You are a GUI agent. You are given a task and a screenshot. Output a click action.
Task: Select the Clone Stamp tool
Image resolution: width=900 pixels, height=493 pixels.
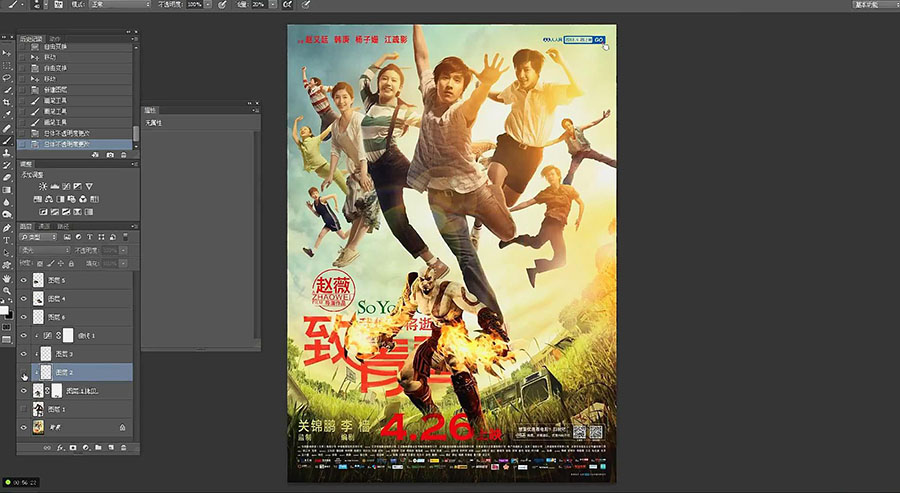7,153
